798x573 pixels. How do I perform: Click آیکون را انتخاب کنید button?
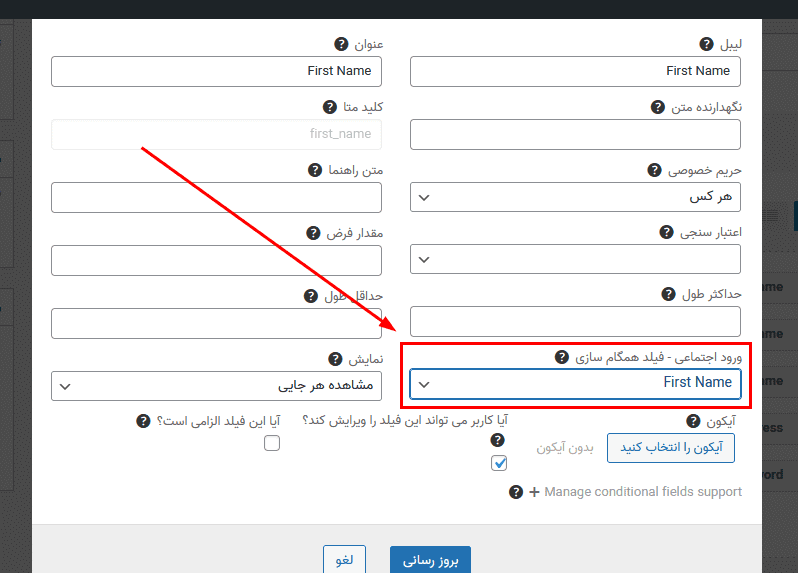[671, 448]
